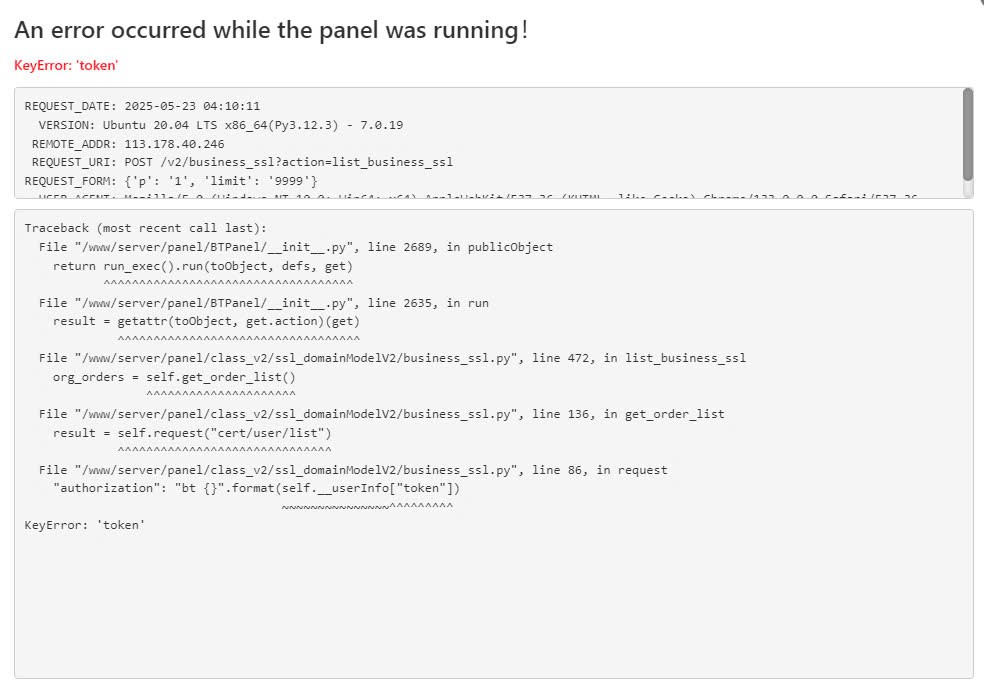
Task: Click the red KeyError: 'token' message
Action: pyautogui.click(x=66, y=65)
